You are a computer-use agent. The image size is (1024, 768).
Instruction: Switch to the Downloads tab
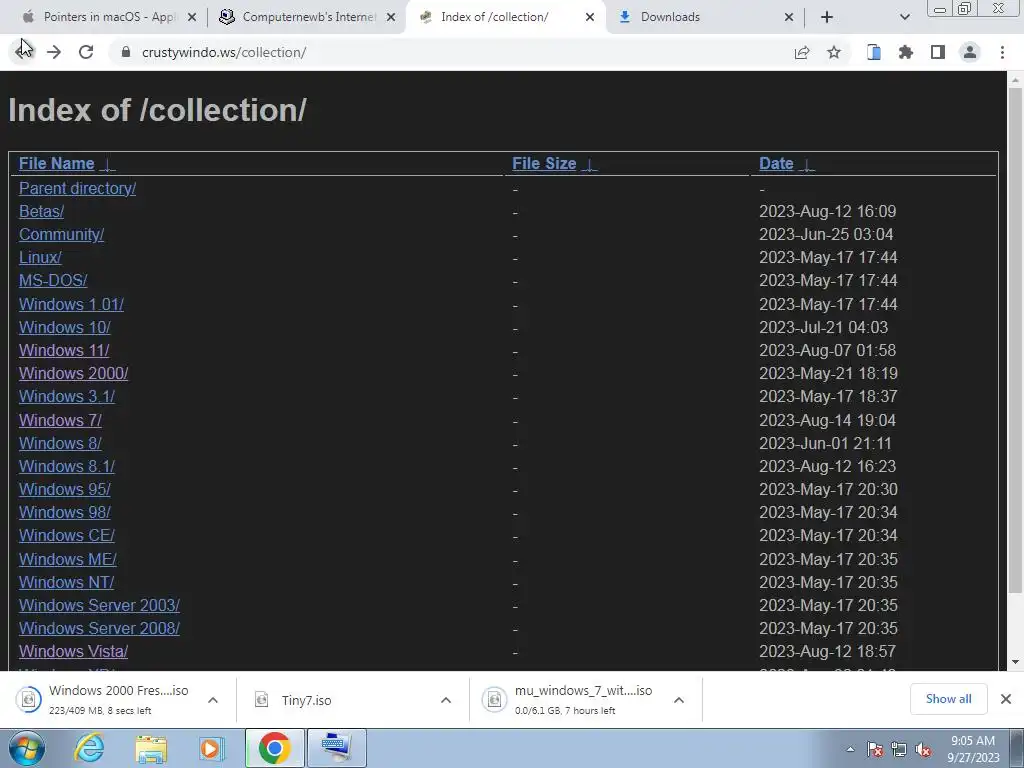[704, 17]
